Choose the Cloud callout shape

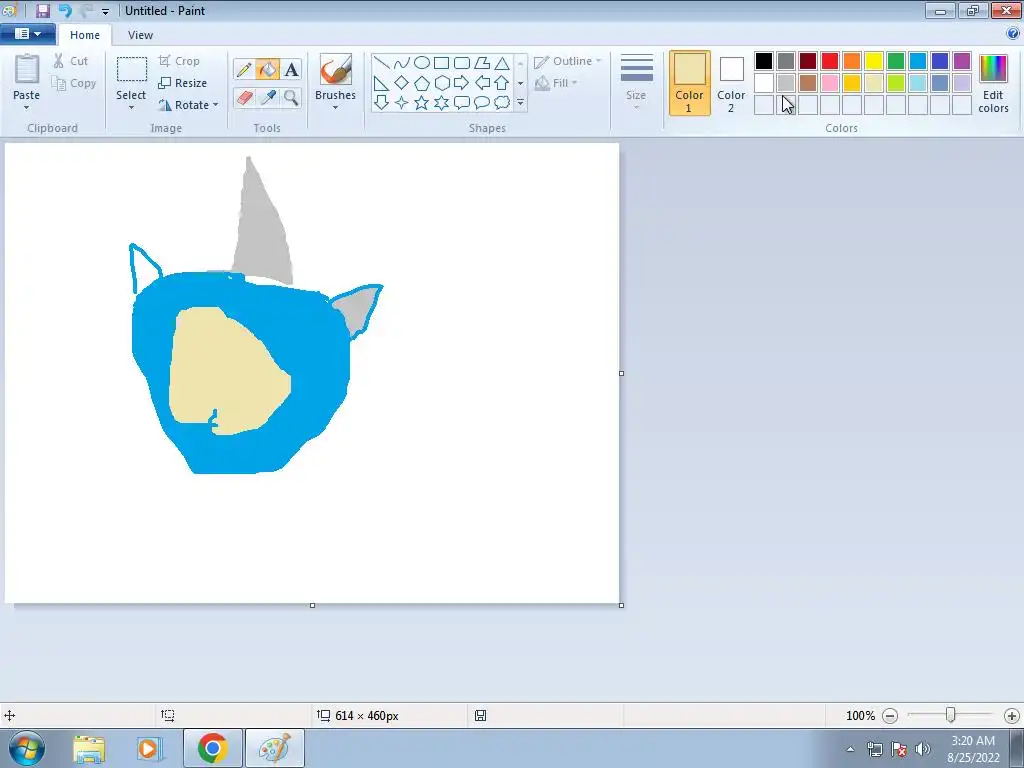(502, 103)
